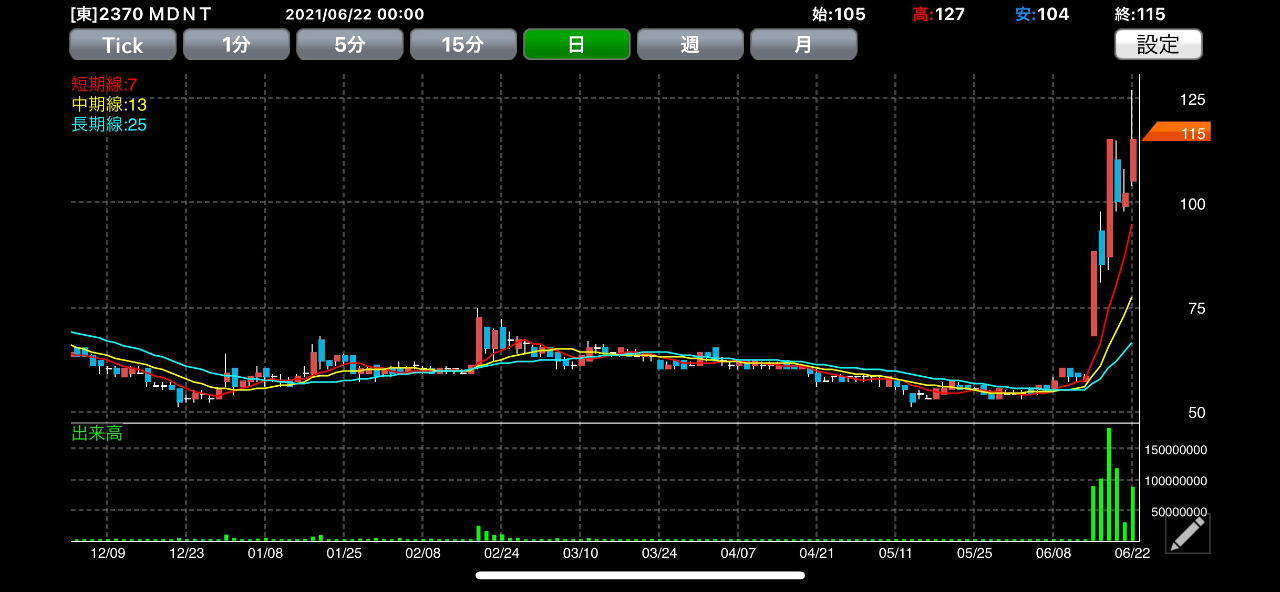Image resolution: width=1280 pixels, height=592 pixels.
Task: Tap the 100 price axis label
Action: [1192, 204]
